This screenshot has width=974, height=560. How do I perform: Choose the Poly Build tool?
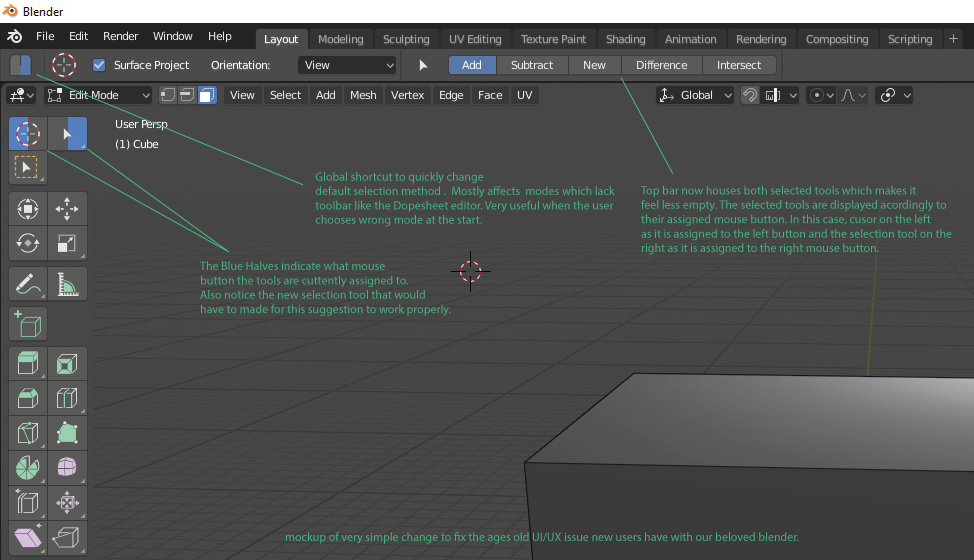(67, 433)
